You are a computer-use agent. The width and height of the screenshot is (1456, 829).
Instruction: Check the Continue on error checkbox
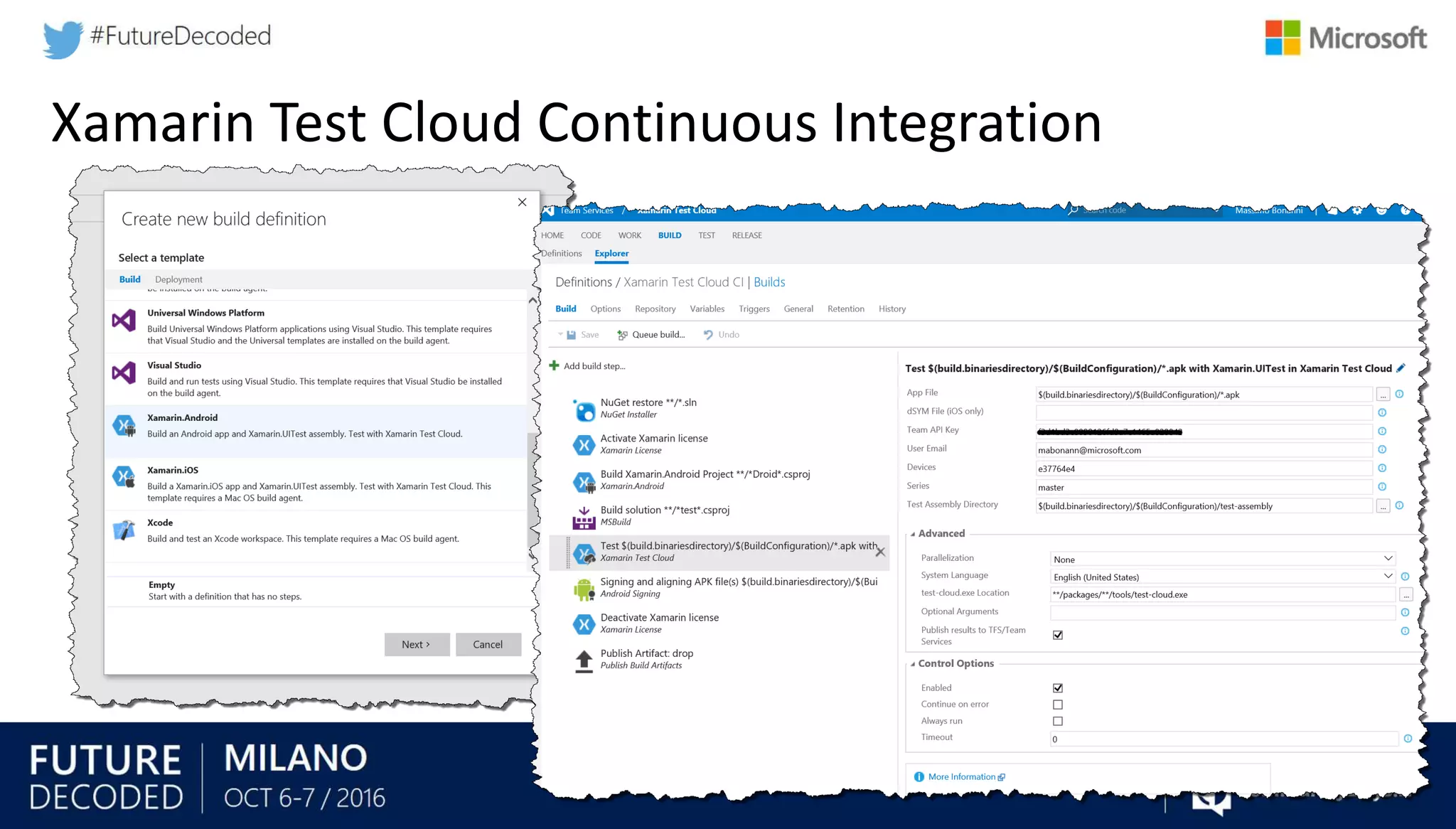pyautogui.click(x=1058, y=705)
